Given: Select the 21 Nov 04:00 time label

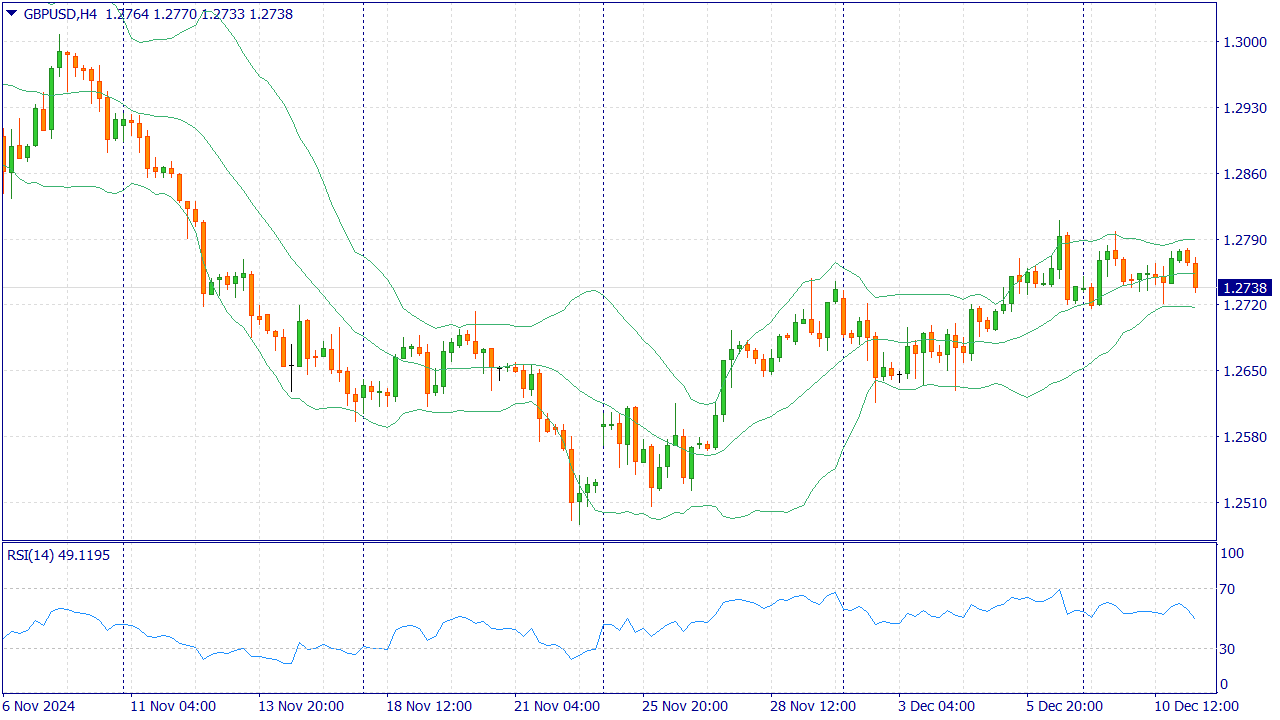Looking at the screenshot, I should tap(557, 706).
